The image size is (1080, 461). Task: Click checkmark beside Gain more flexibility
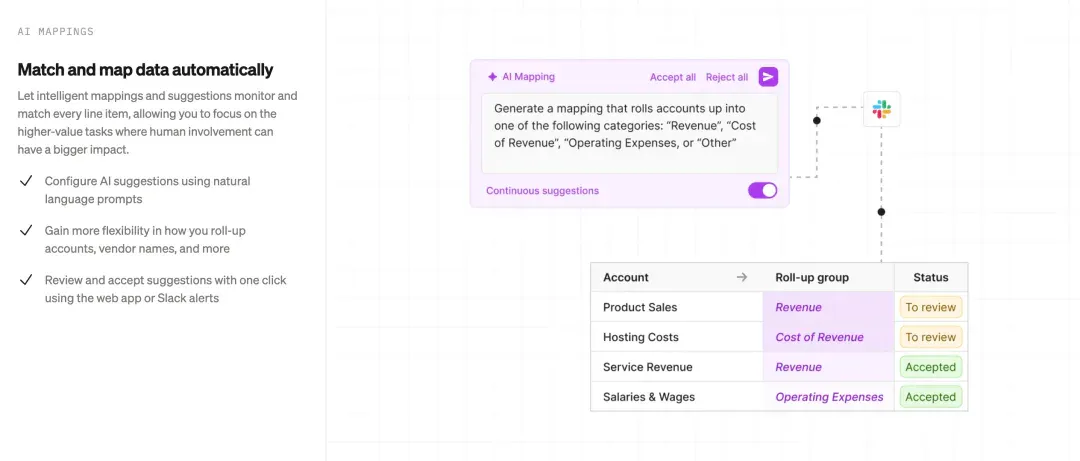point(26,230)
